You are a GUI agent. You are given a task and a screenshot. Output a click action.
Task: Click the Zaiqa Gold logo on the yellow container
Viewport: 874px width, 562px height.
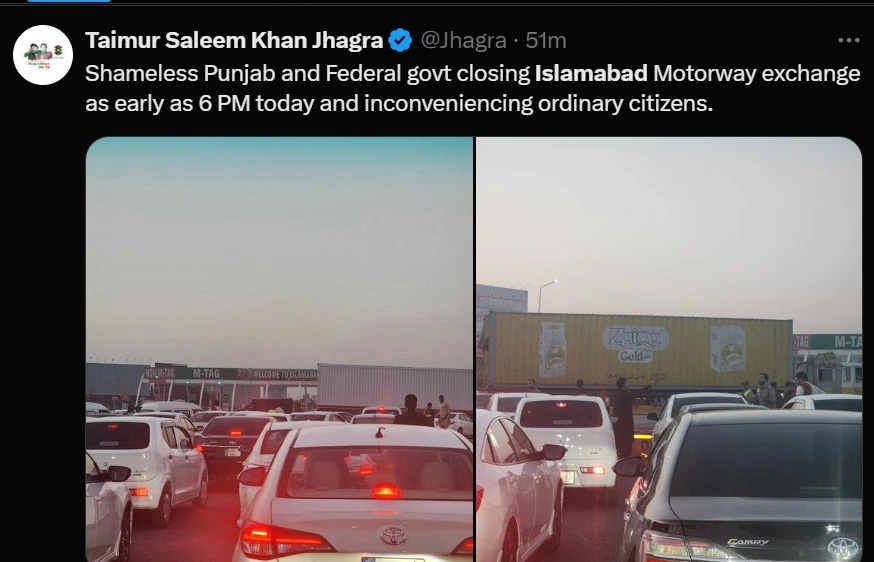pos(635,344)
